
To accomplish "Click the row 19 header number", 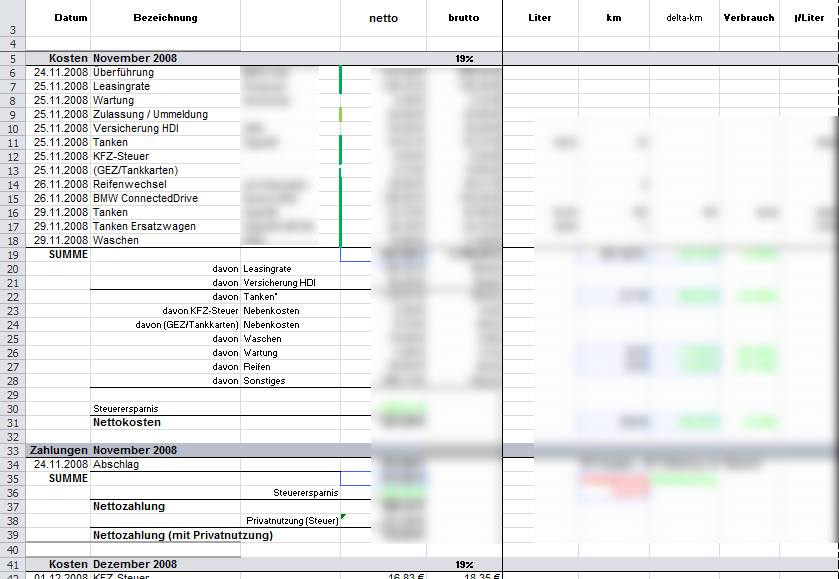I will (x=12, y=255).
